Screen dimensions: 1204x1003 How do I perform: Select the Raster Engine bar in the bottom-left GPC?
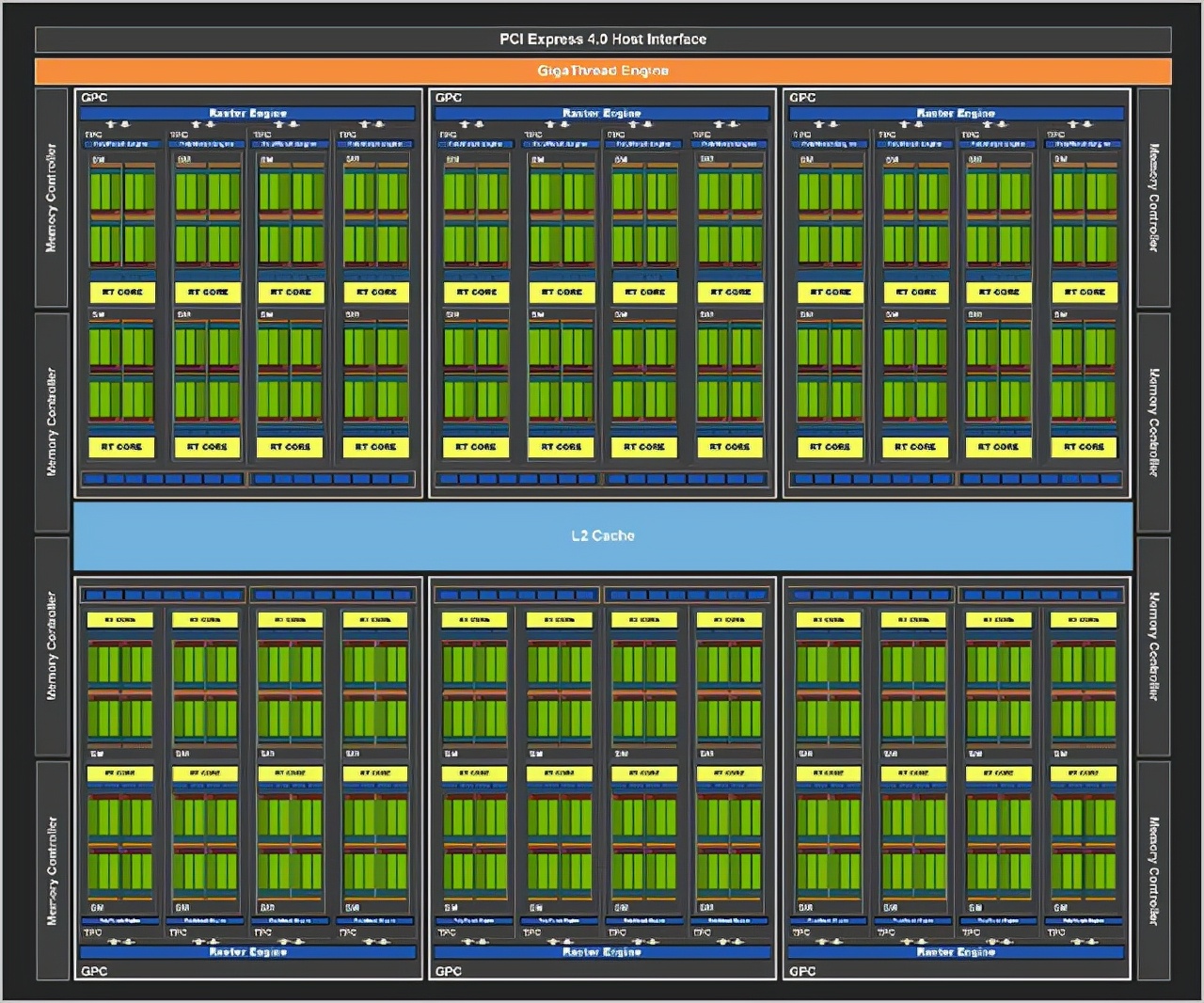point(248,952)
